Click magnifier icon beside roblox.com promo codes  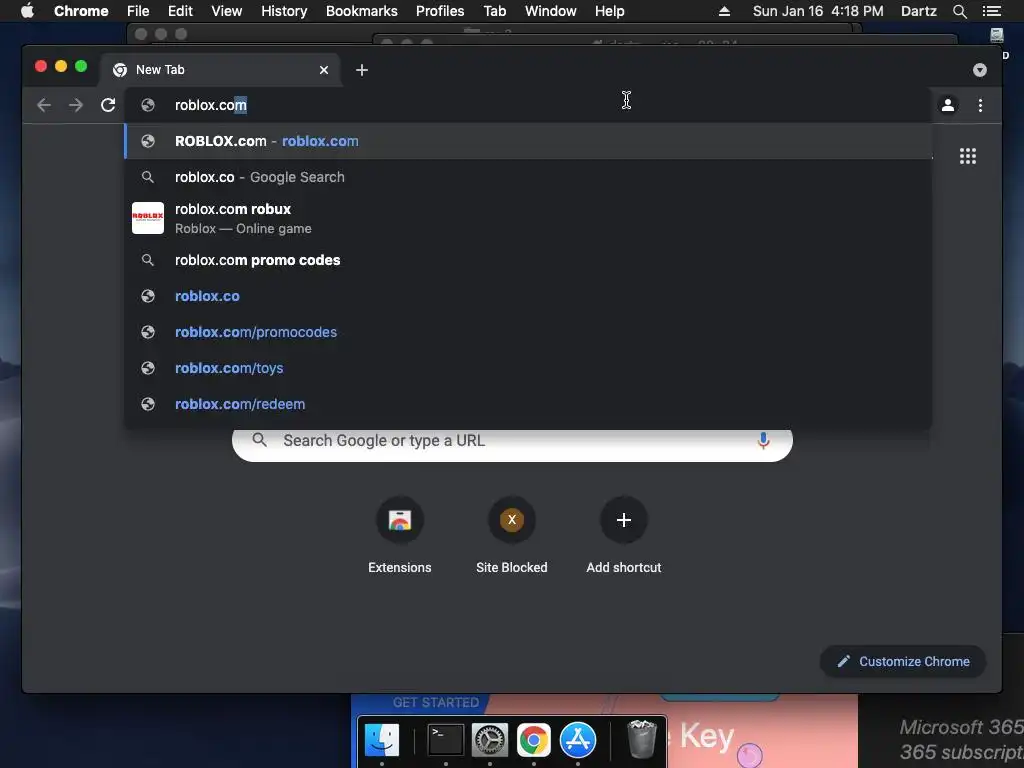coord(148,260)
